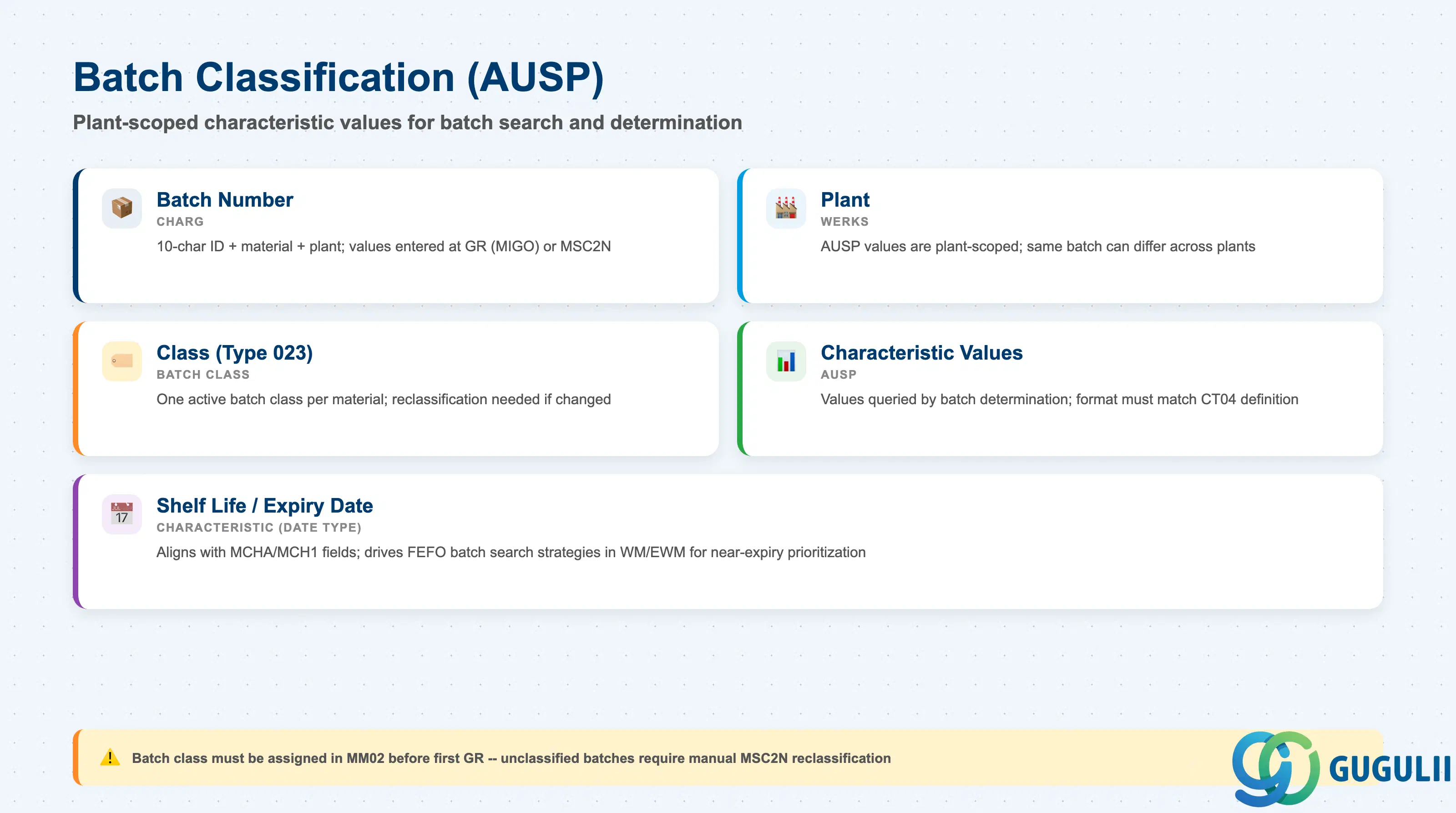Click the 10-char ID description text
This screenshot has width=1456, height=813.
(384, 247)
